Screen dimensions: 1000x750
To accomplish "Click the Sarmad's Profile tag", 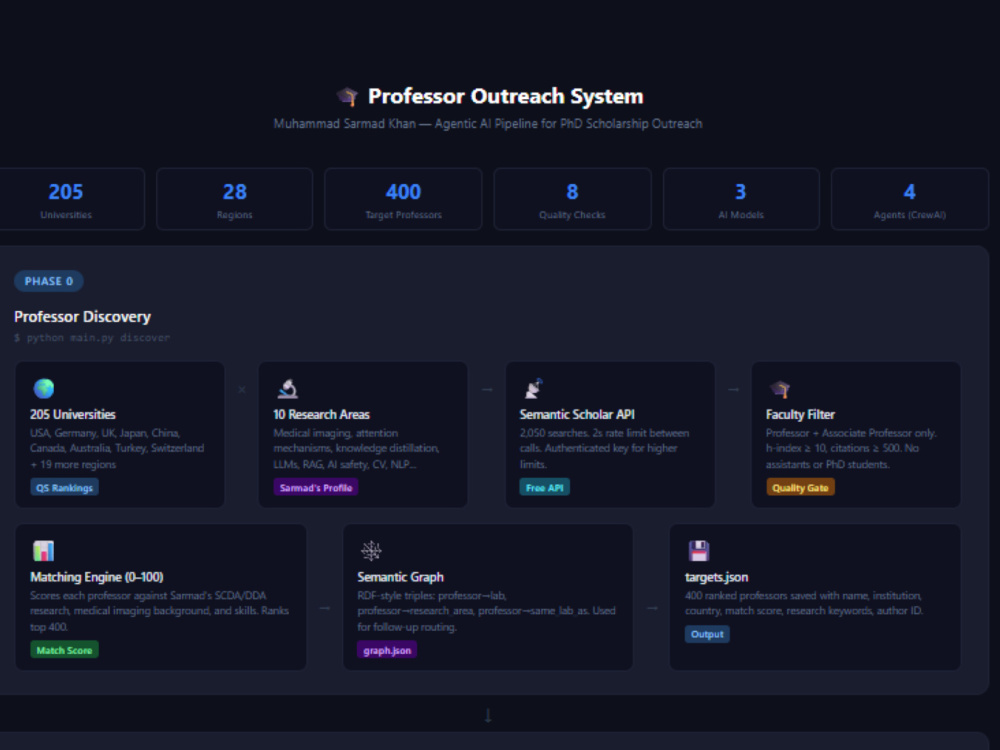I will 316,487.
